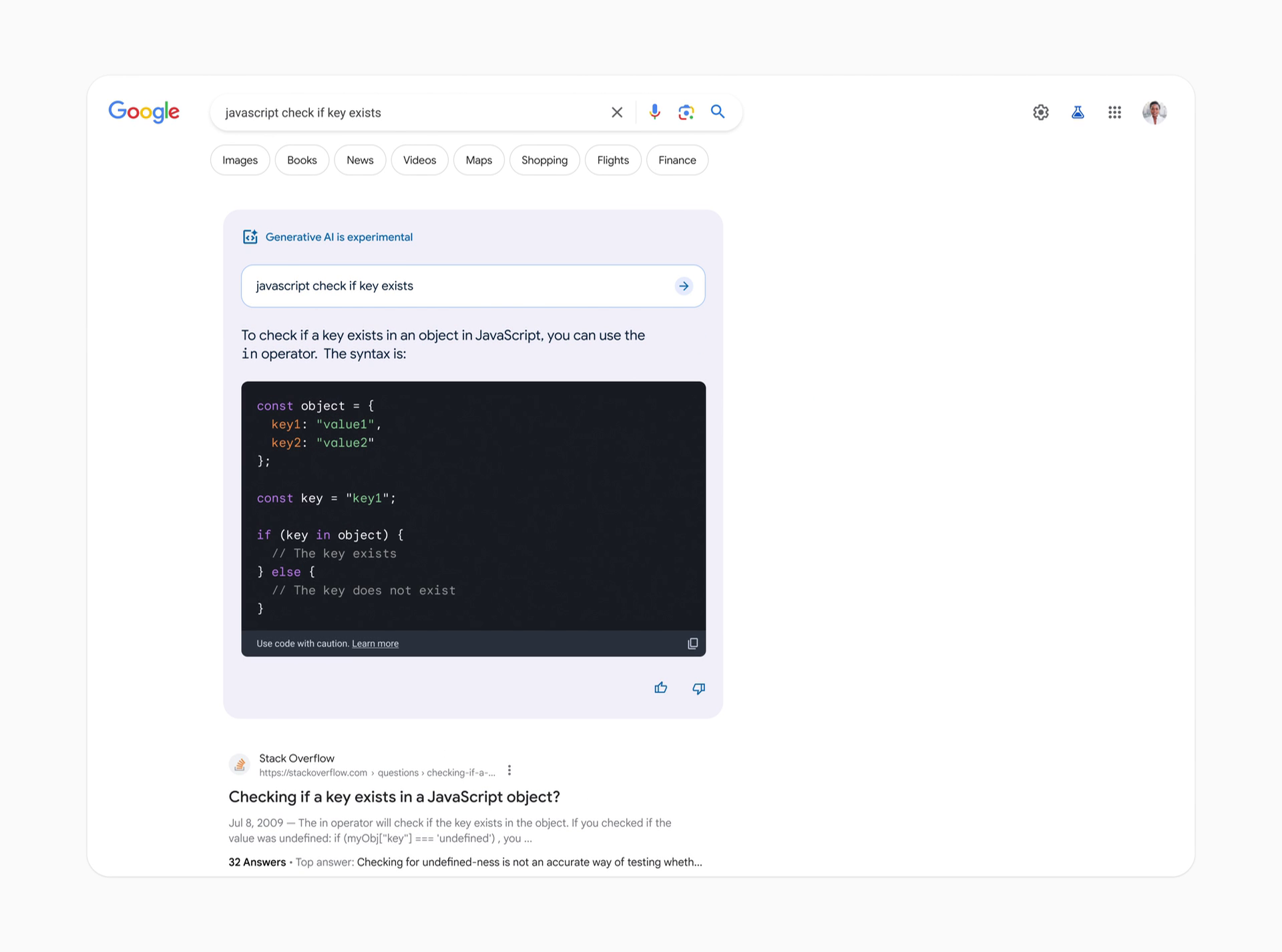This screenshot has width=1282, height=952.
Task: Start voice search with microphone icon
Action: coord(654,112)
